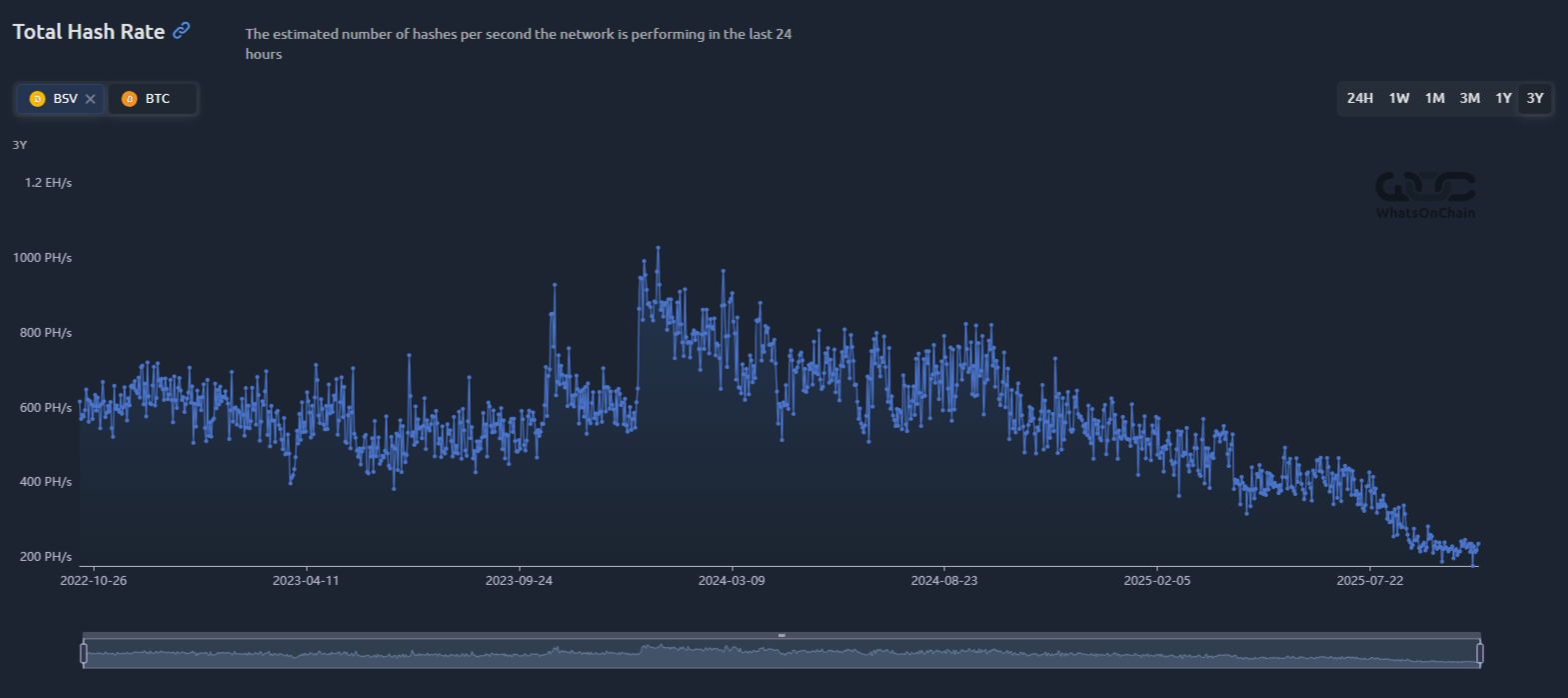Click the 600 PH/s axis label
This screenshot has height=698, width=1568.
pyautogui.click(x=46, y=408)
